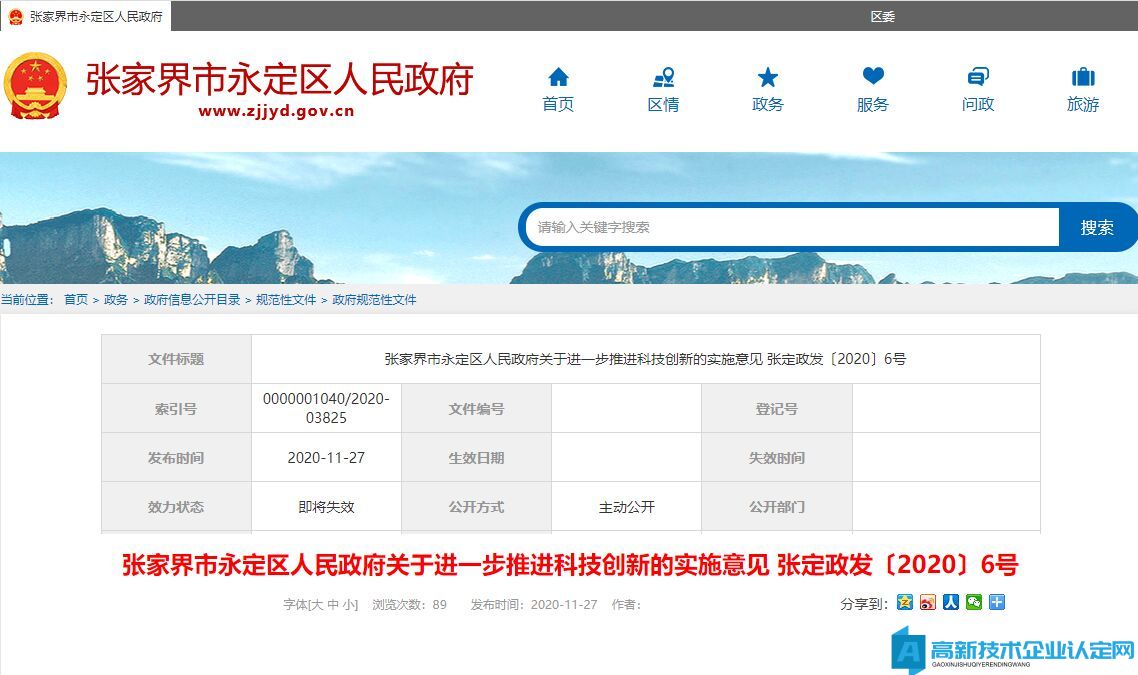Set font size to small 小
The image size is (1138, 675).
349,605
